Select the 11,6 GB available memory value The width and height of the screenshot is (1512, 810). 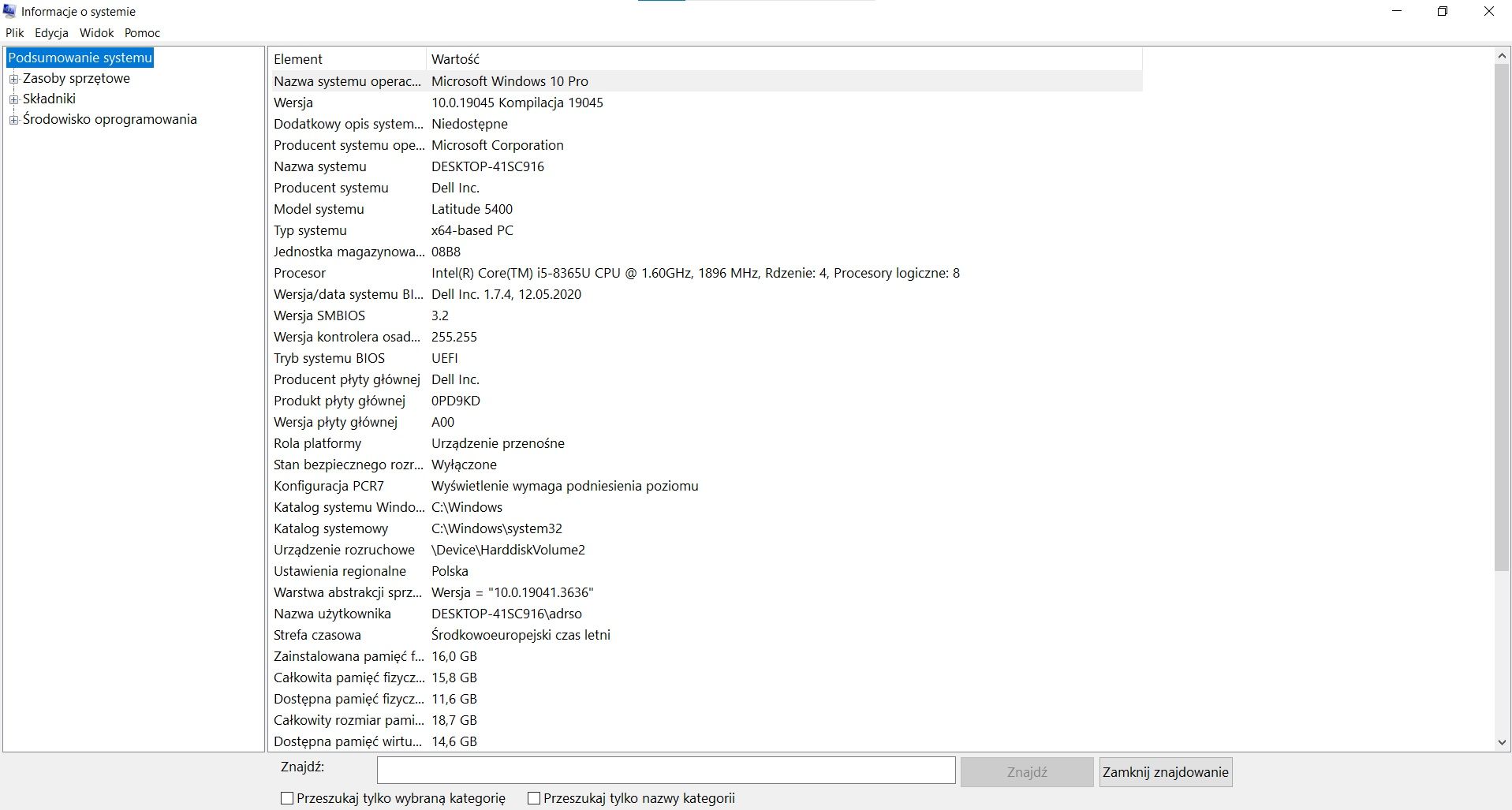coord(454,699)
